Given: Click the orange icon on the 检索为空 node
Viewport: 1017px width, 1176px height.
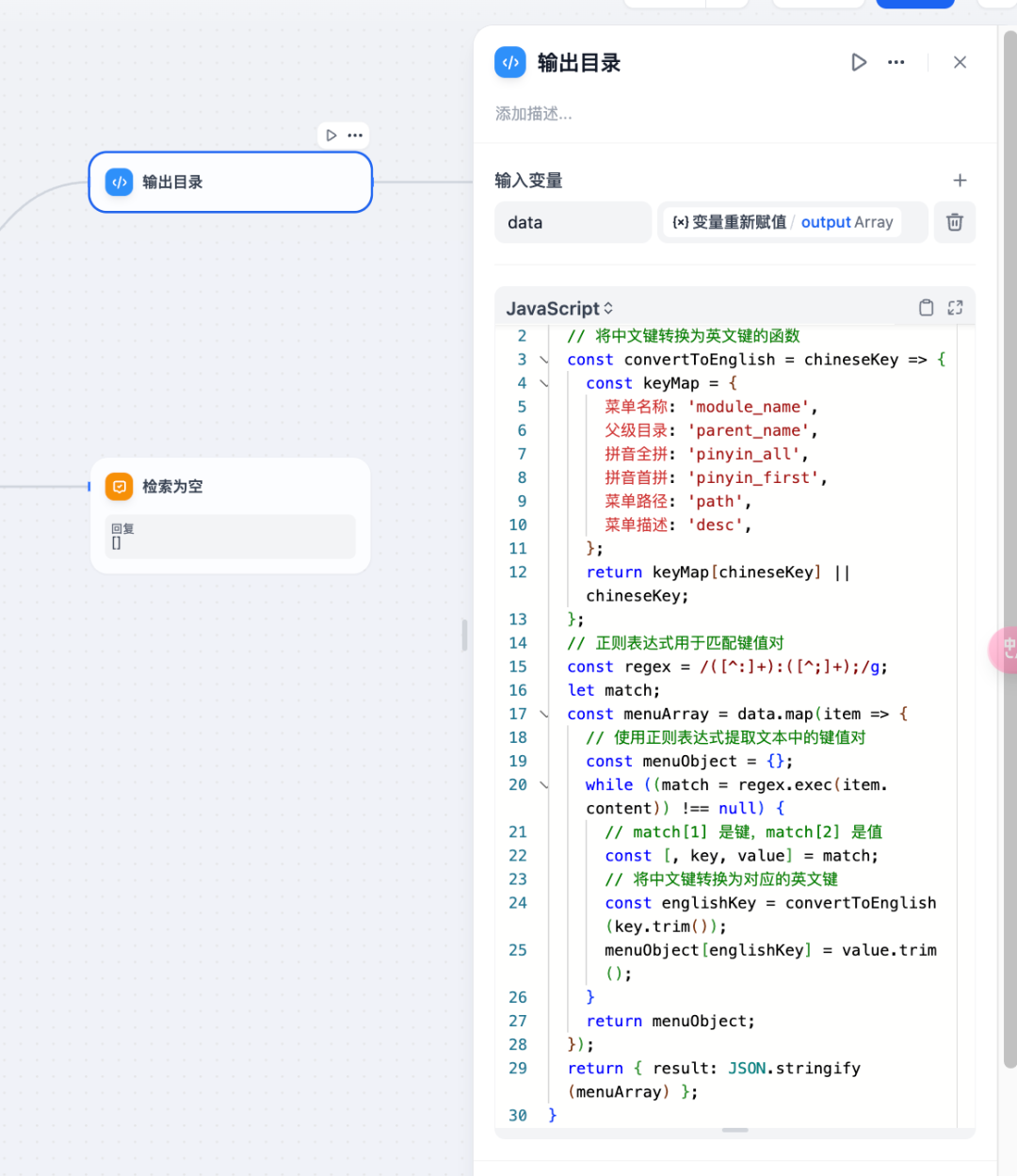Looking at the screenshot, I should tap(119, 487).
